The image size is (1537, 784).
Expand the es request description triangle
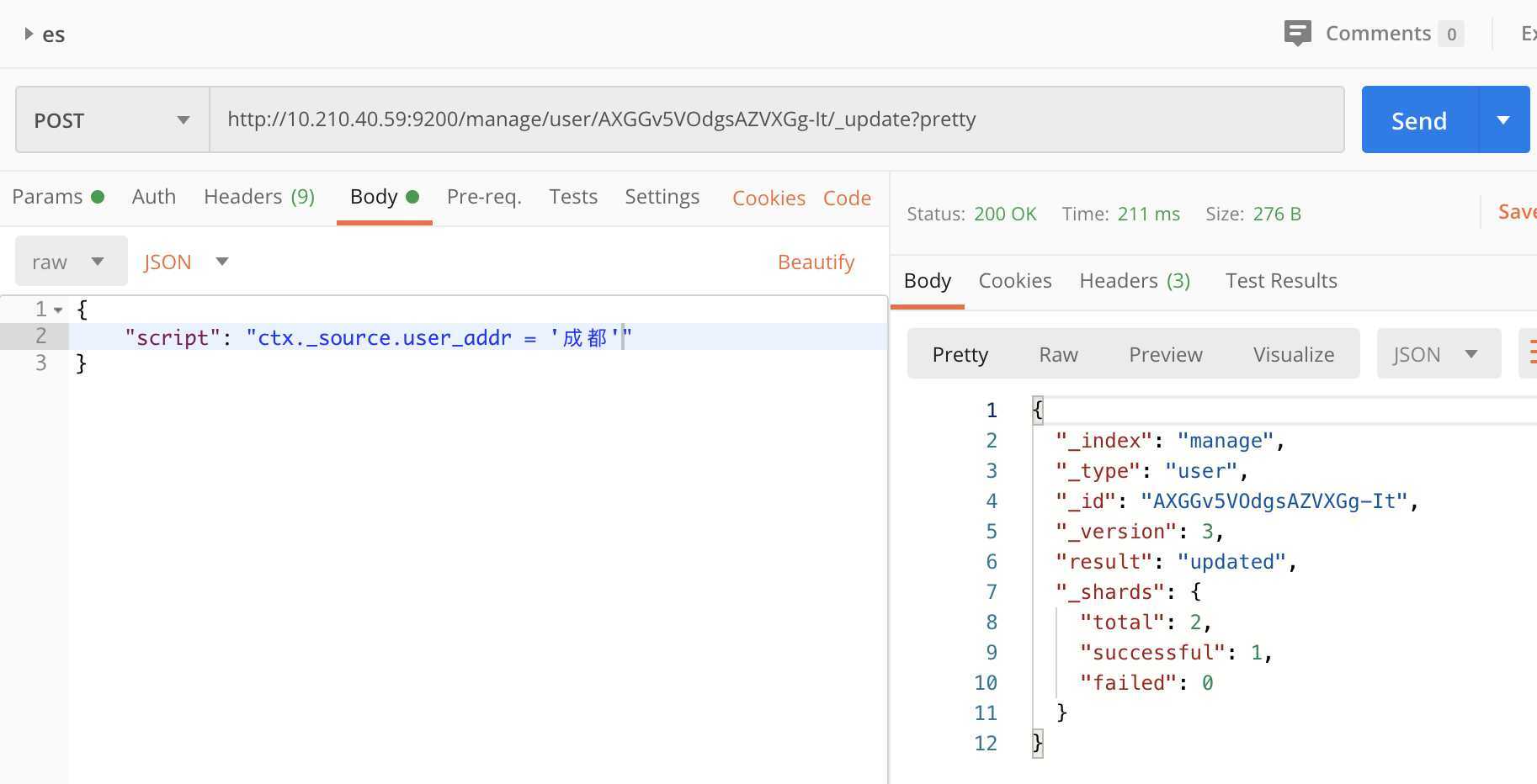(29, 34)
